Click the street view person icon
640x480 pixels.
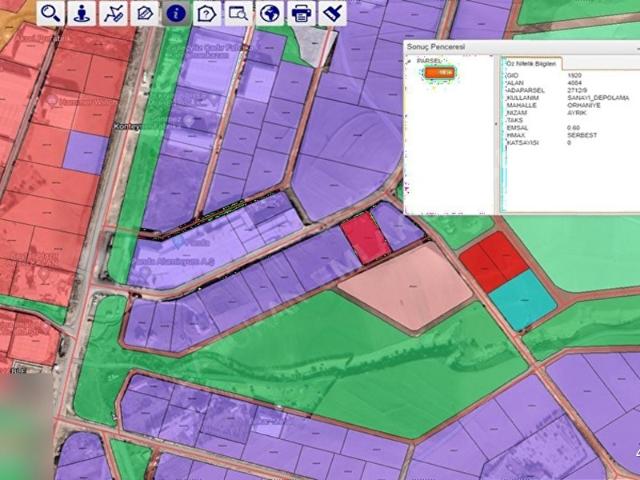81,13
